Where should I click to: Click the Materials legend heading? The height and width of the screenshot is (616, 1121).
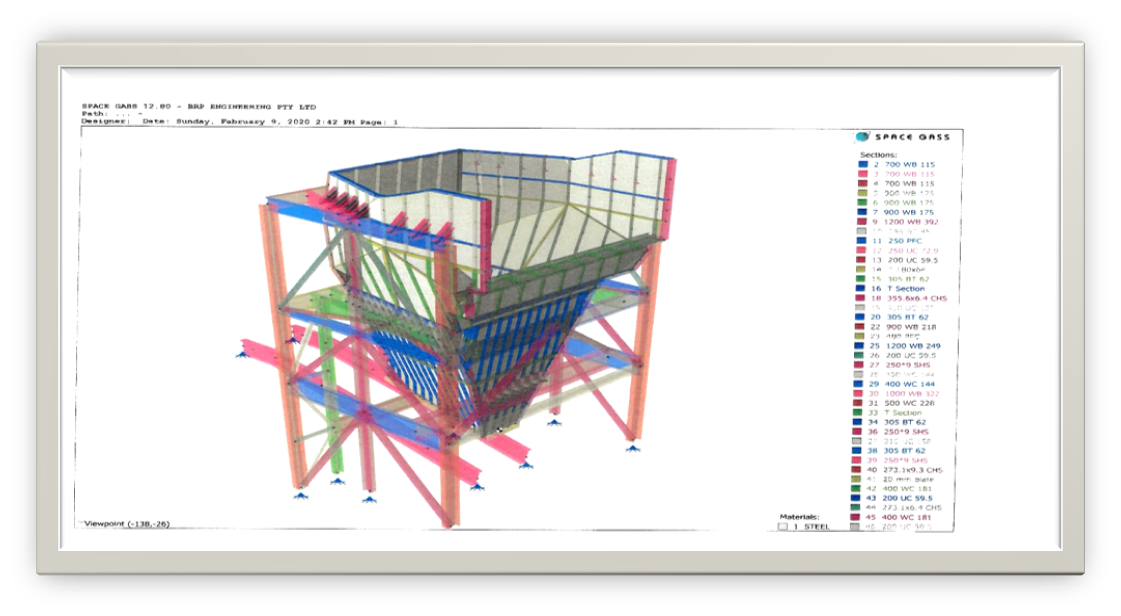pos(799,517)
